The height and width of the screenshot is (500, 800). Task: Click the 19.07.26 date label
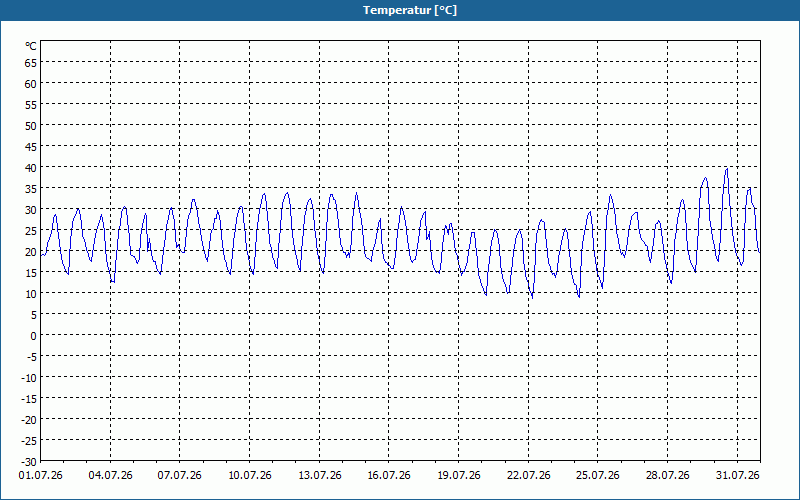(459, 476)
